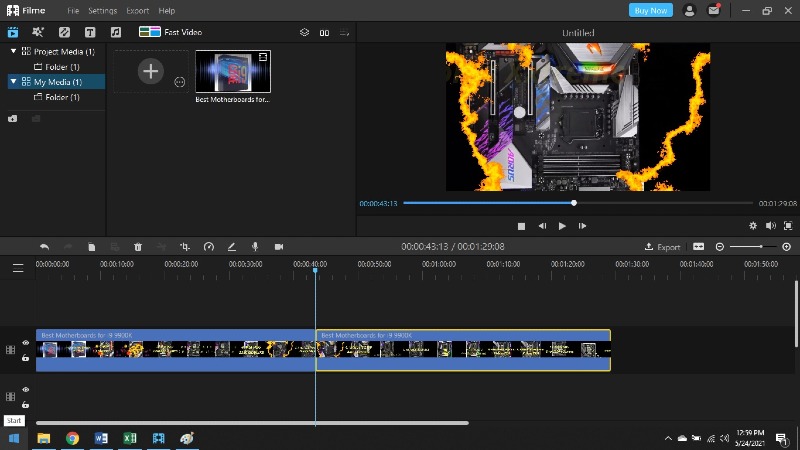Viewport: 800px width, 450px height.
Task: Open preview quality settings gear
Action: coord(753,226)
